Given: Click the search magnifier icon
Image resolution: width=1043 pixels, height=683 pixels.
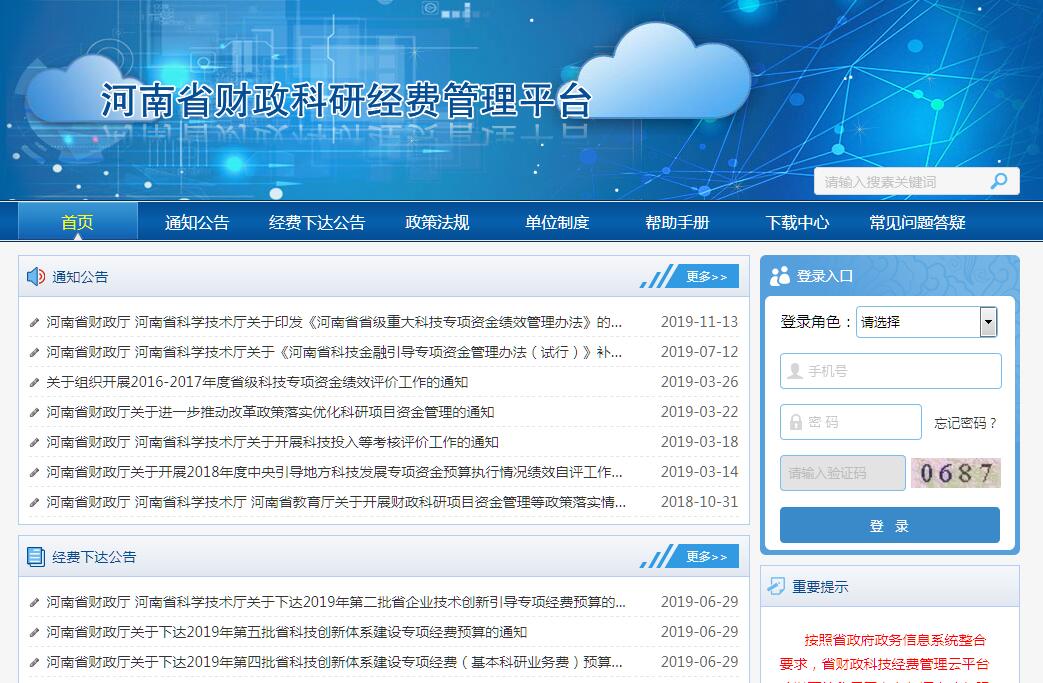Looking at the screenshot, I should coord(998,181).
